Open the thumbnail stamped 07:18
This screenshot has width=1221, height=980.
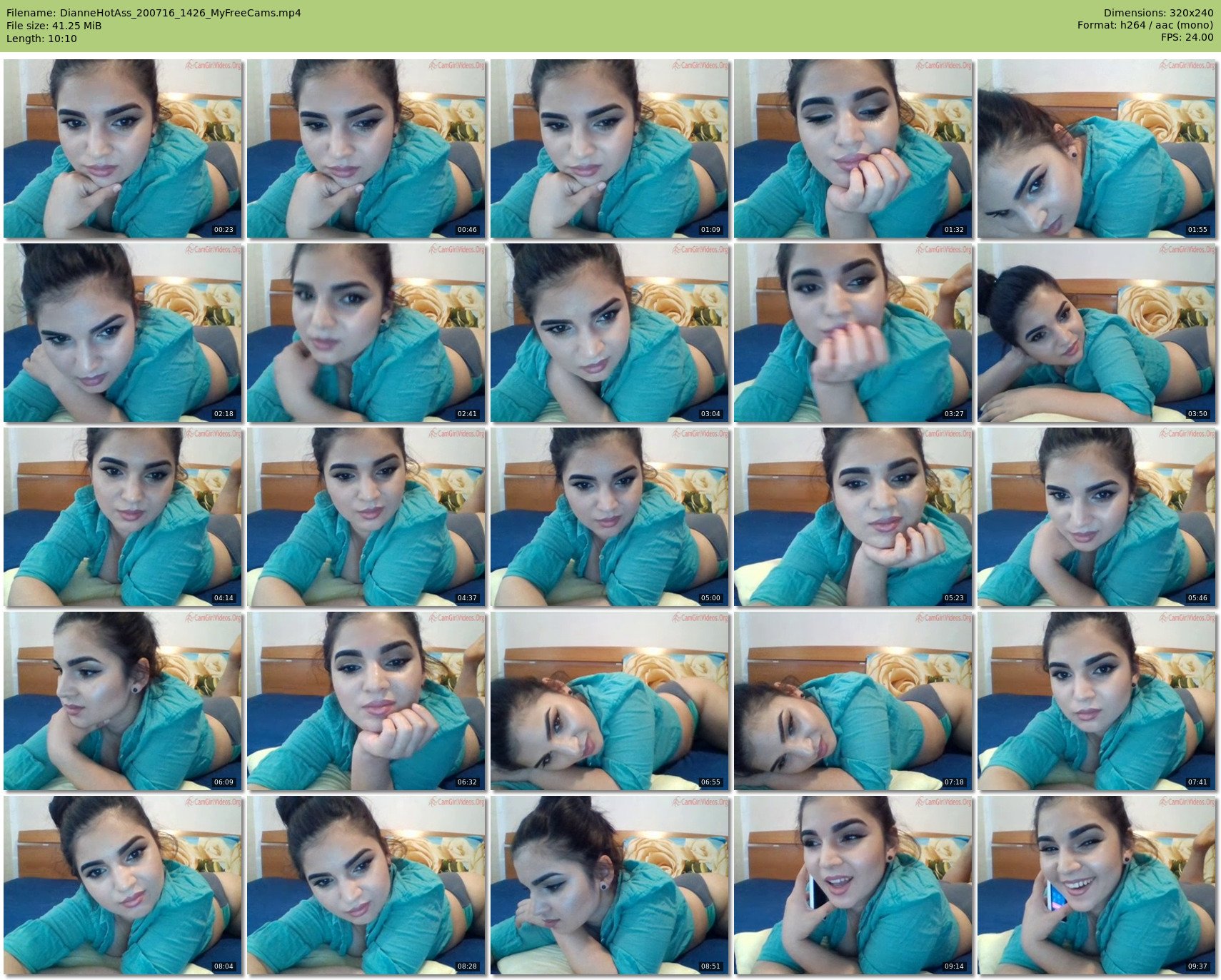coord(853,701)
